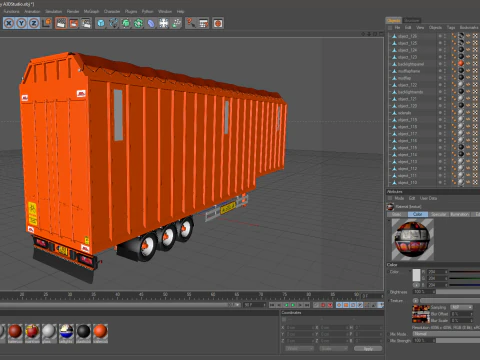Adjust the Brightness slider
480x360 pixels.
click(x=458, y=292)
